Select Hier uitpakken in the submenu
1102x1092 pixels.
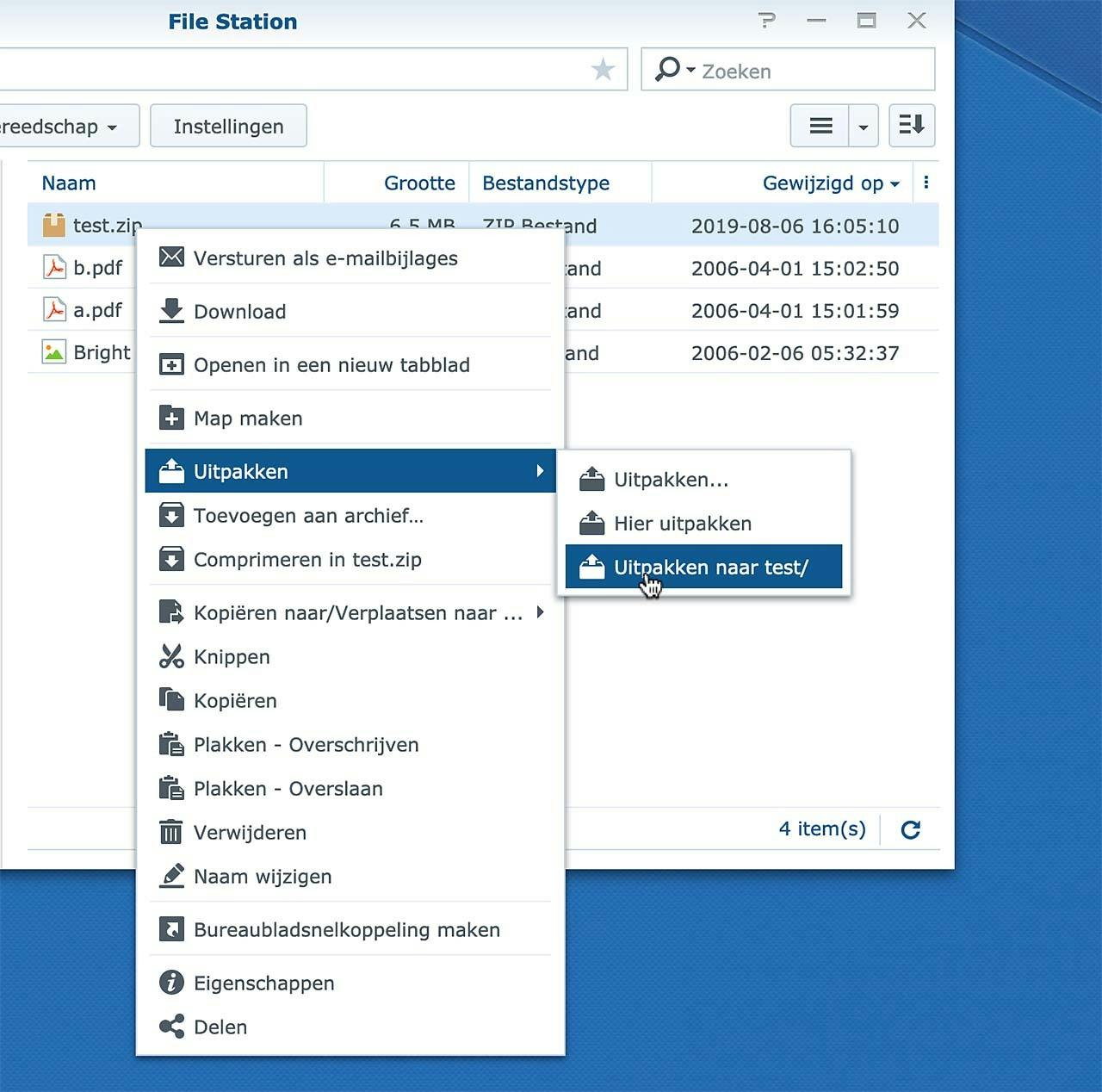click(703, 523)
